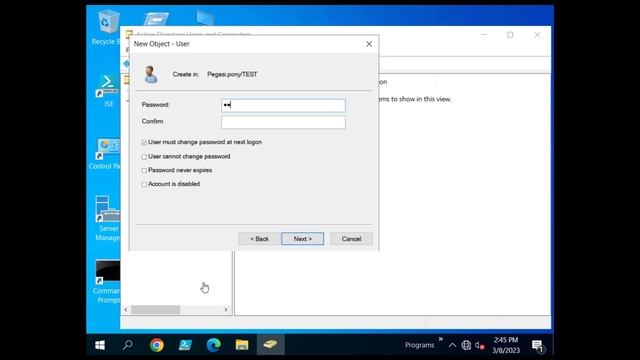Open the Server Manager desktop shortcut
This screenshot has width=640, height=360.
pyautogui.click(x=107, y=218)
